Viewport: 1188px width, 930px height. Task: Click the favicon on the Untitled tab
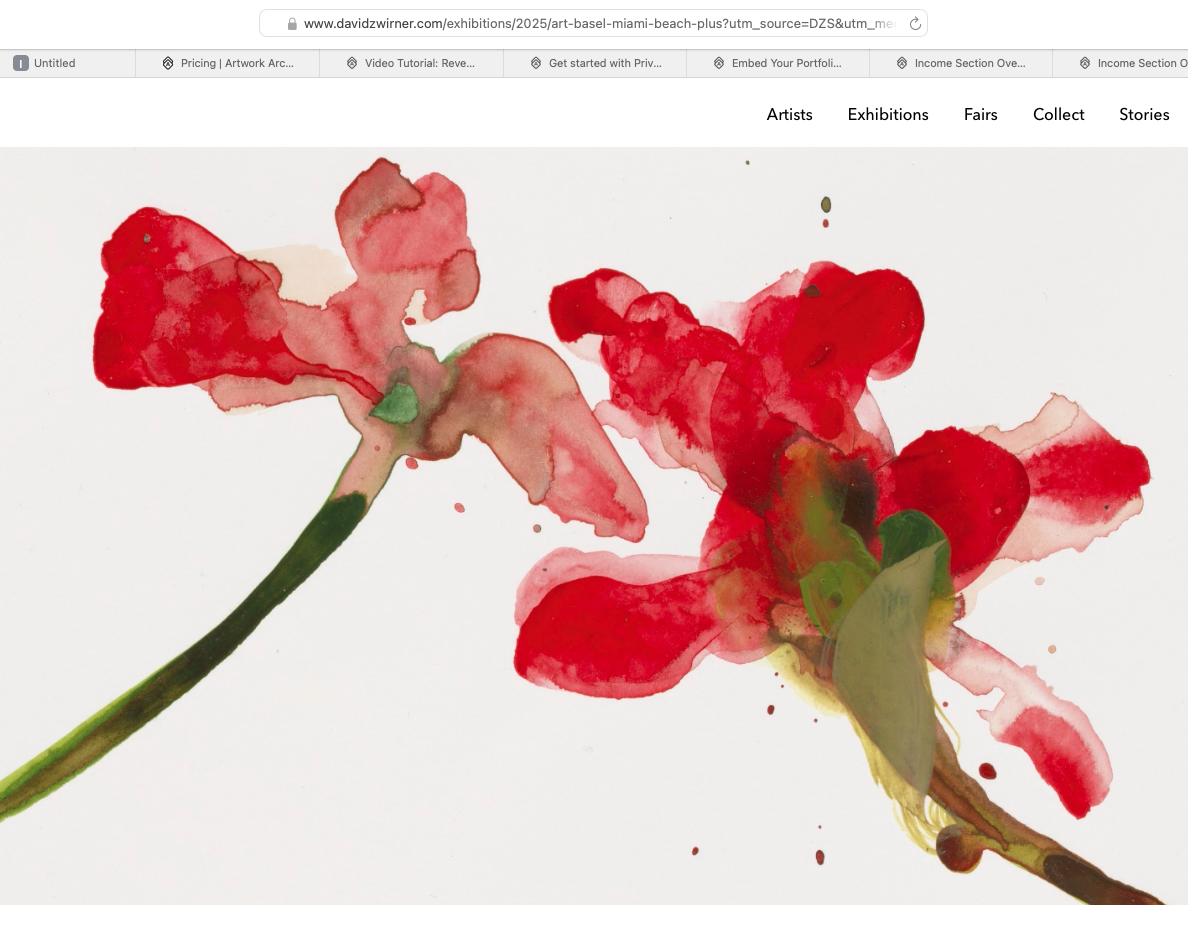coord(21,63)
